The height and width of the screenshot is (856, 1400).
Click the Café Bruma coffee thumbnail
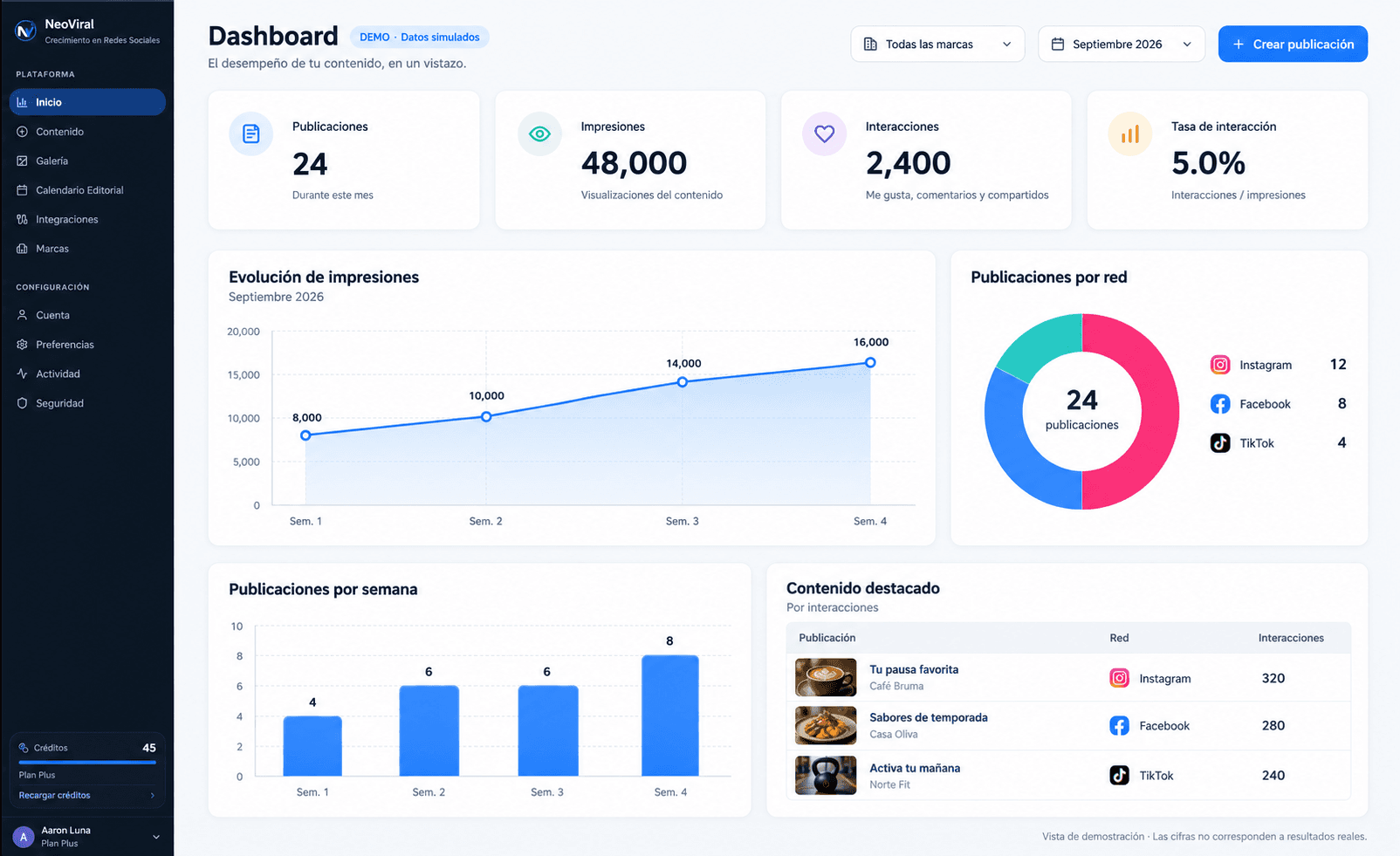826,677
